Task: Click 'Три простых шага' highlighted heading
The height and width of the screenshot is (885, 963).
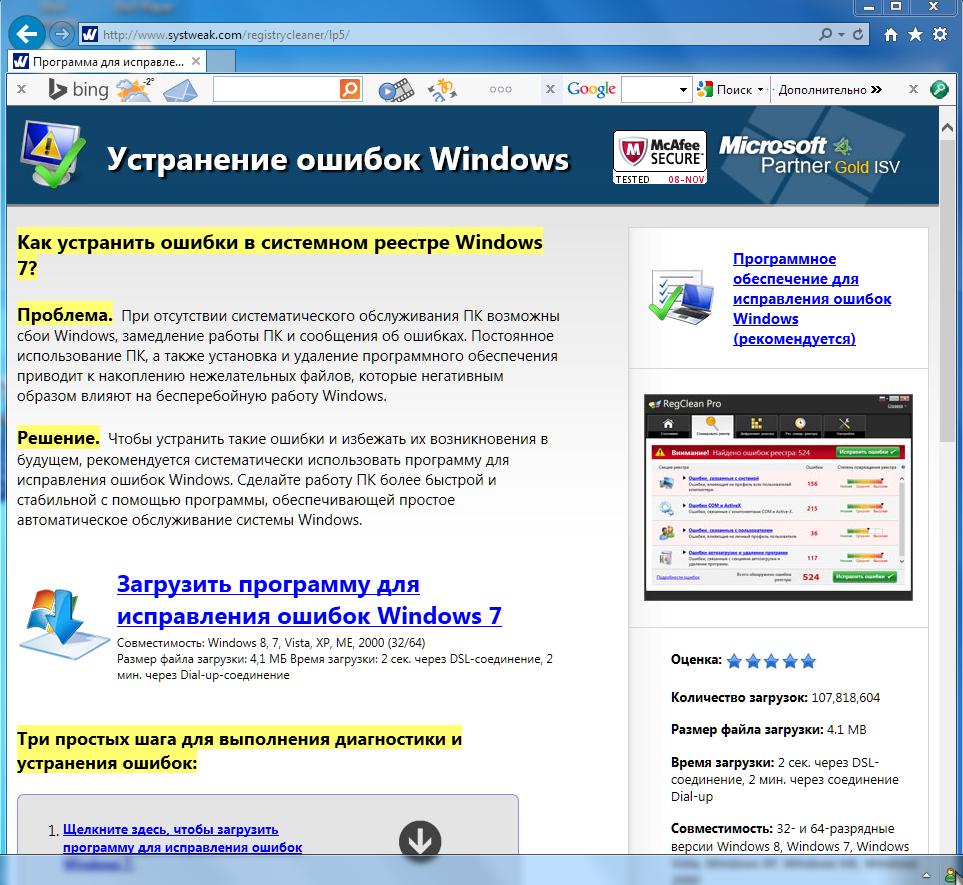Action: 239,750
